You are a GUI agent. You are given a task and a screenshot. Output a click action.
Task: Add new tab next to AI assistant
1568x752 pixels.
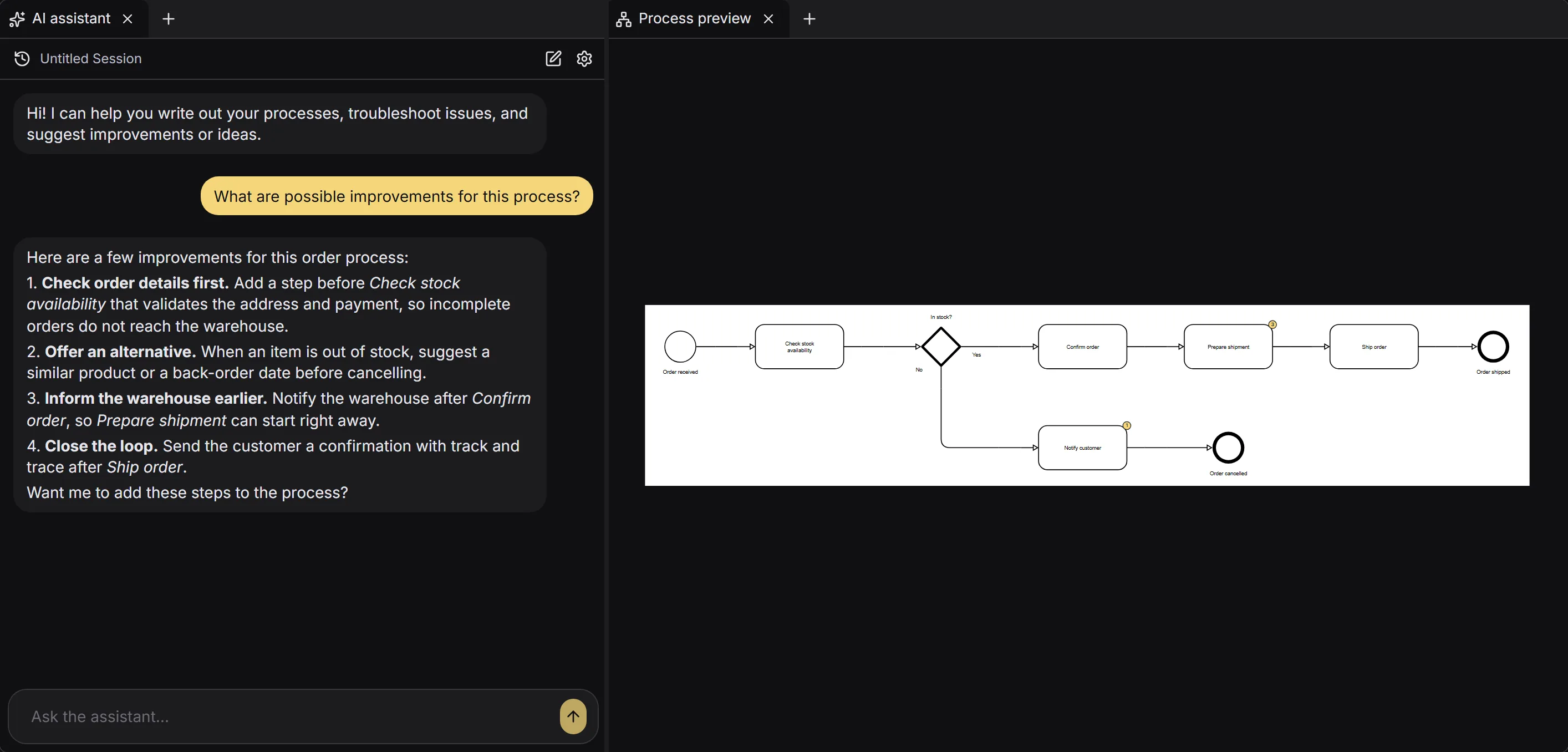(169, 19)
